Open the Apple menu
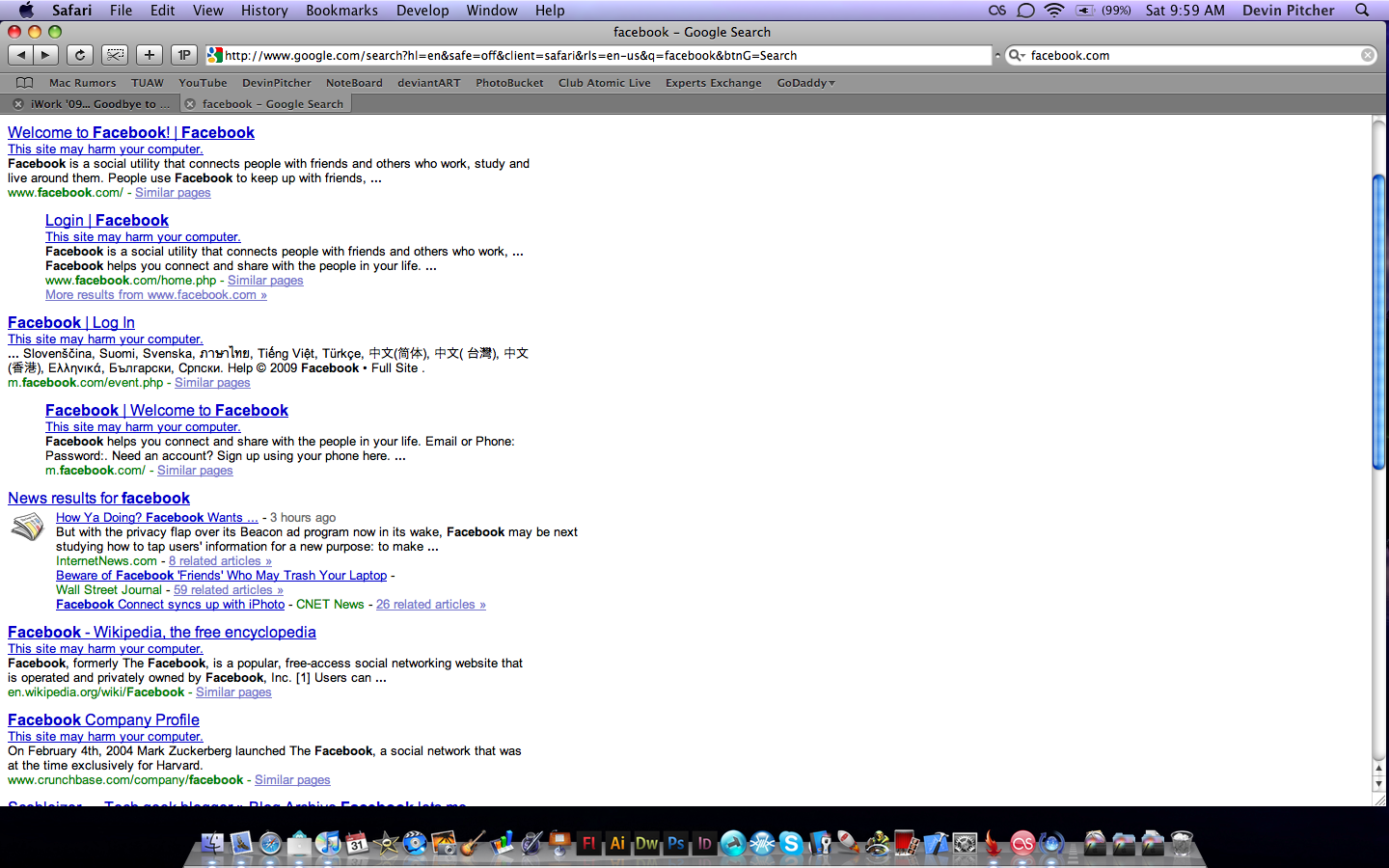 click(x=26, y=10)
